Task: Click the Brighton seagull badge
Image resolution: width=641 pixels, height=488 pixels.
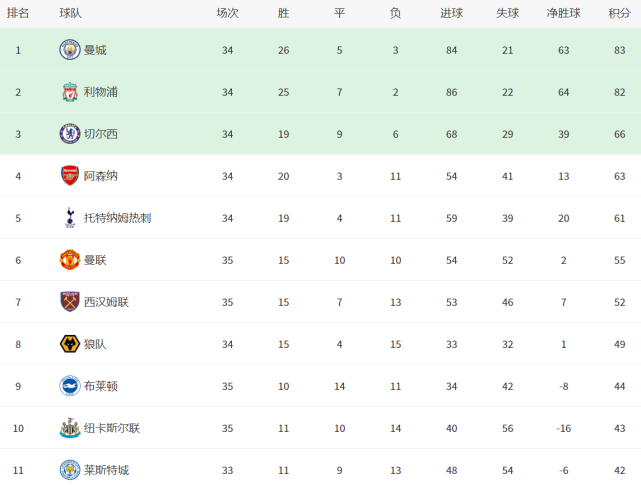Action: click(70, 386)
